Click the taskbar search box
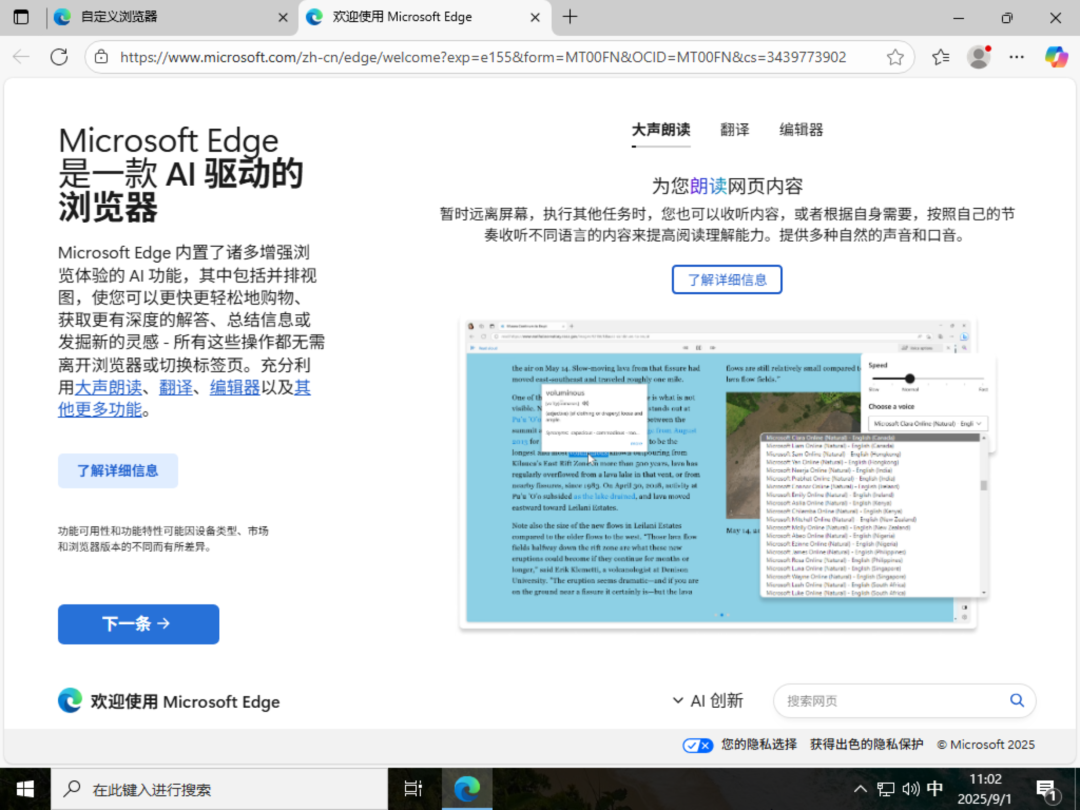The height and width of the screenshot is (810, 1080). (x=219, y=789)
